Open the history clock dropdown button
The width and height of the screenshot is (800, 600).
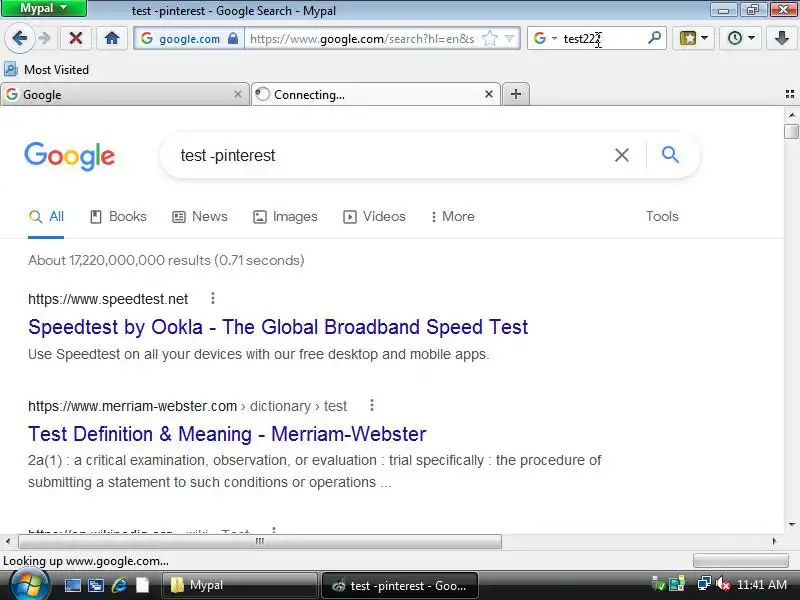point(740,38)
